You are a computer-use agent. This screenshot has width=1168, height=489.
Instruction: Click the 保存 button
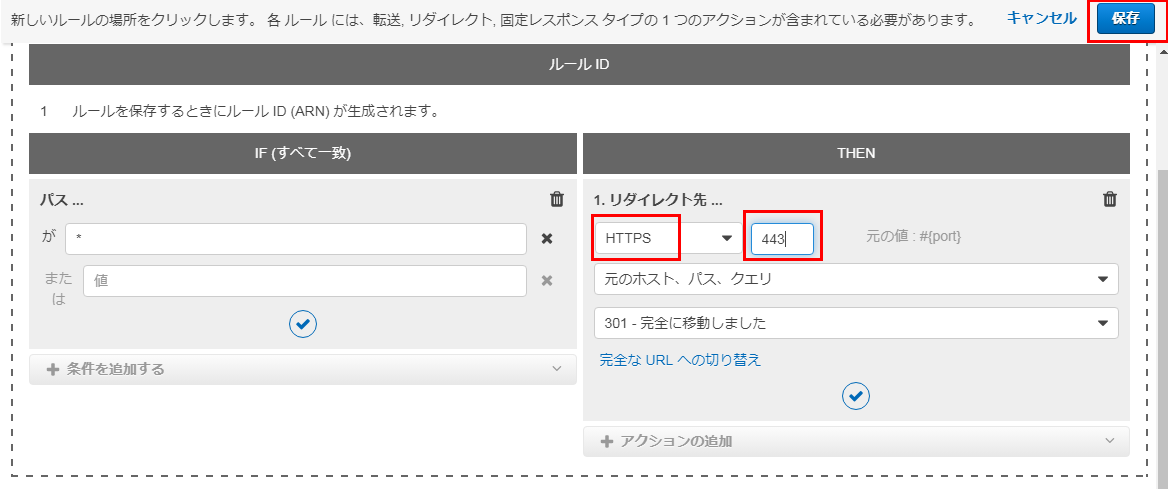coord(1125,18)
